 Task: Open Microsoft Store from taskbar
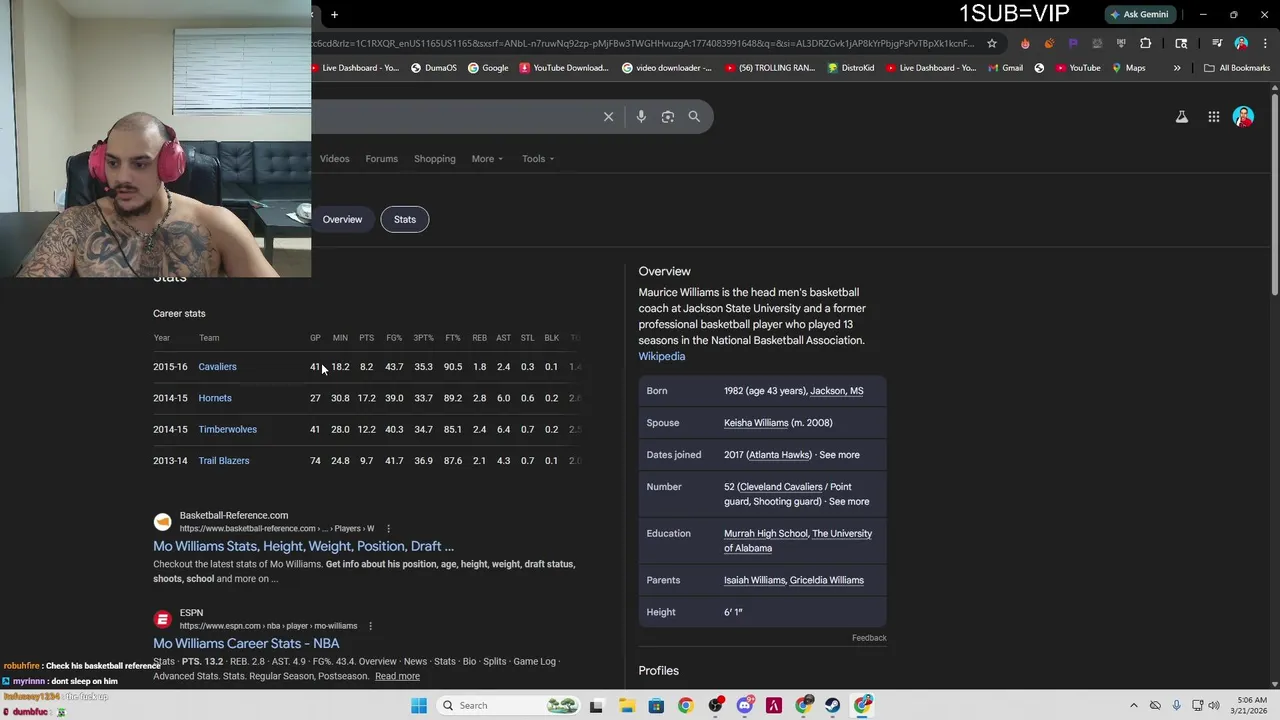[x=656, y=705]
